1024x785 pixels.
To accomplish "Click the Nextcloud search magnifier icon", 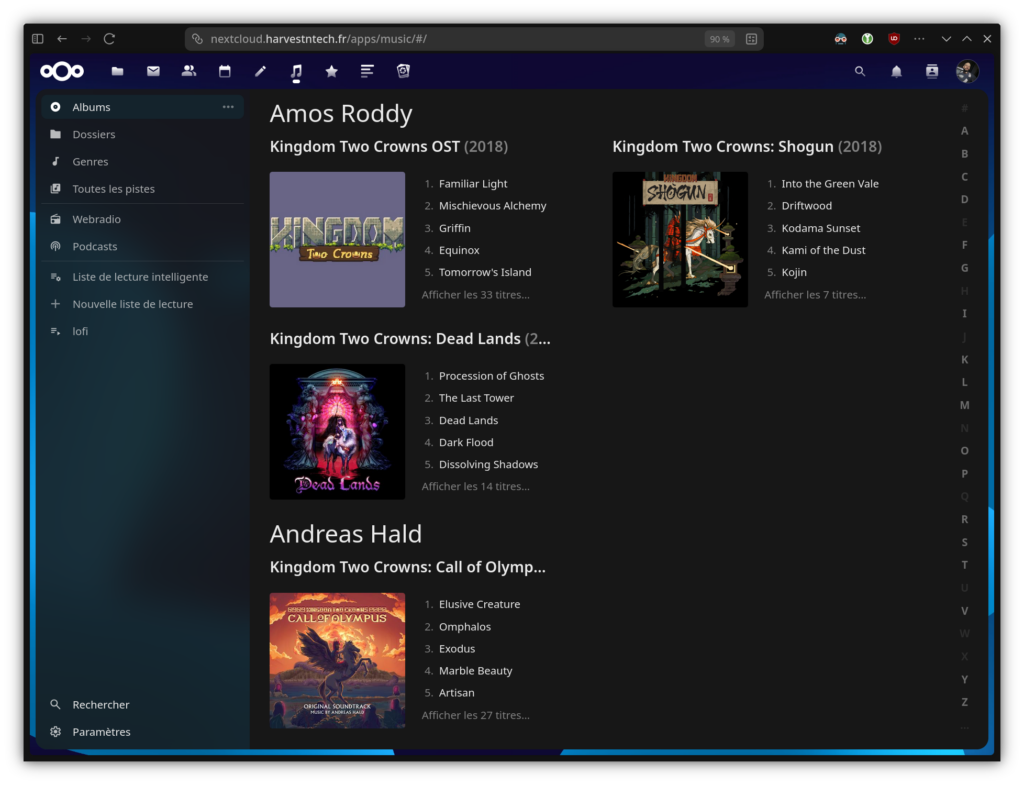I will tap(860, 71).
